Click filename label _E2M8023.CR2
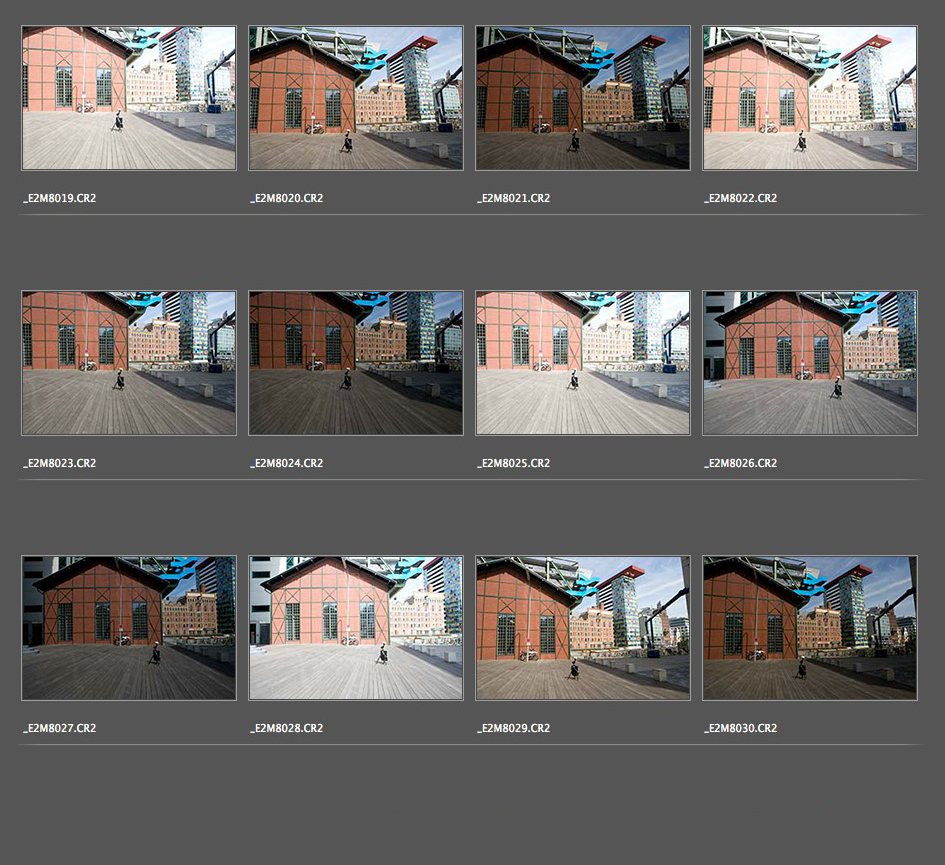This screenshot has height=865, width=945. (x=60, y=463)
